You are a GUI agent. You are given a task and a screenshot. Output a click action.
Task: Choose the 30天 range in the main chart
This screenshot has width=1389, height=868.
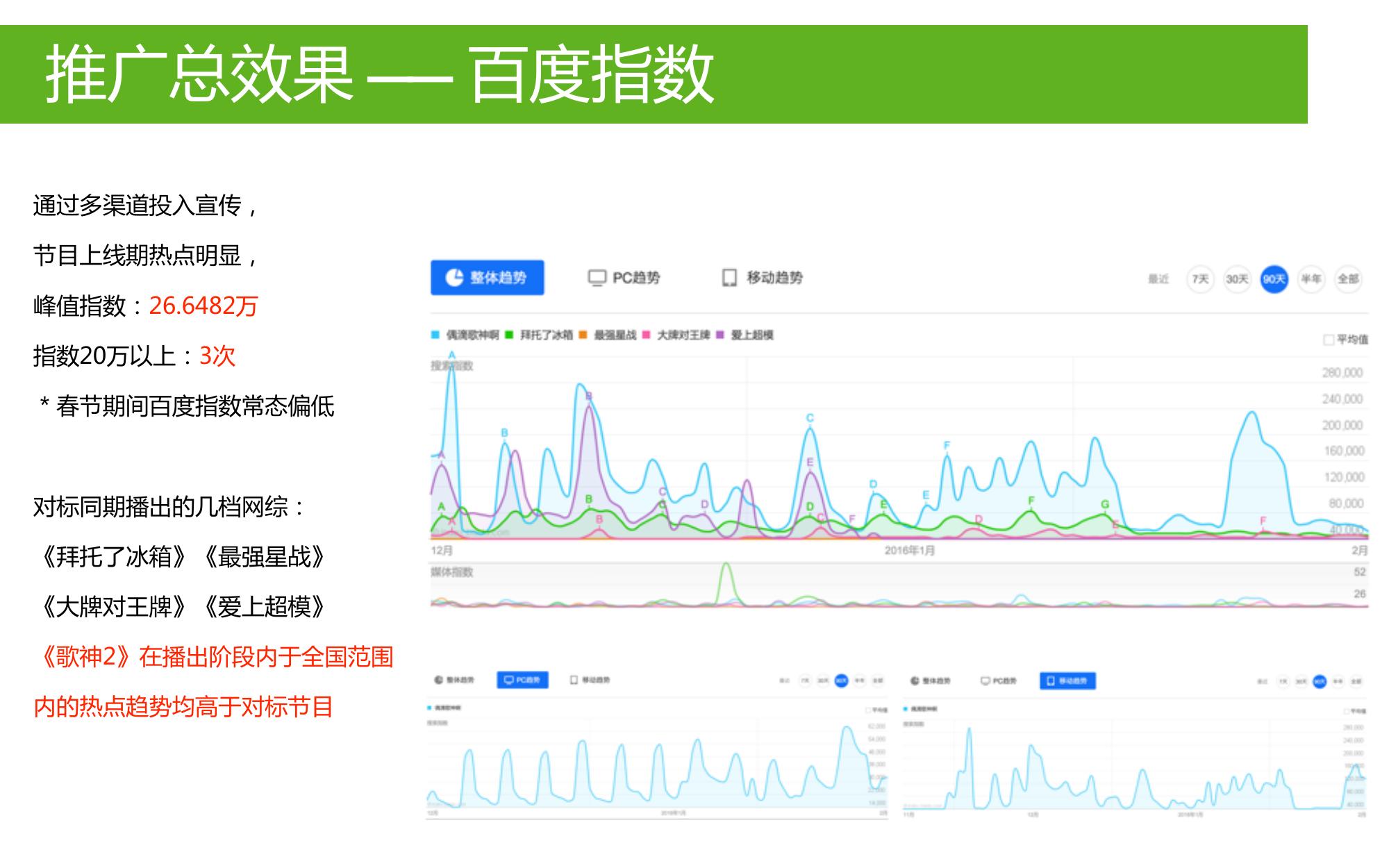(x=1237, y=279)
